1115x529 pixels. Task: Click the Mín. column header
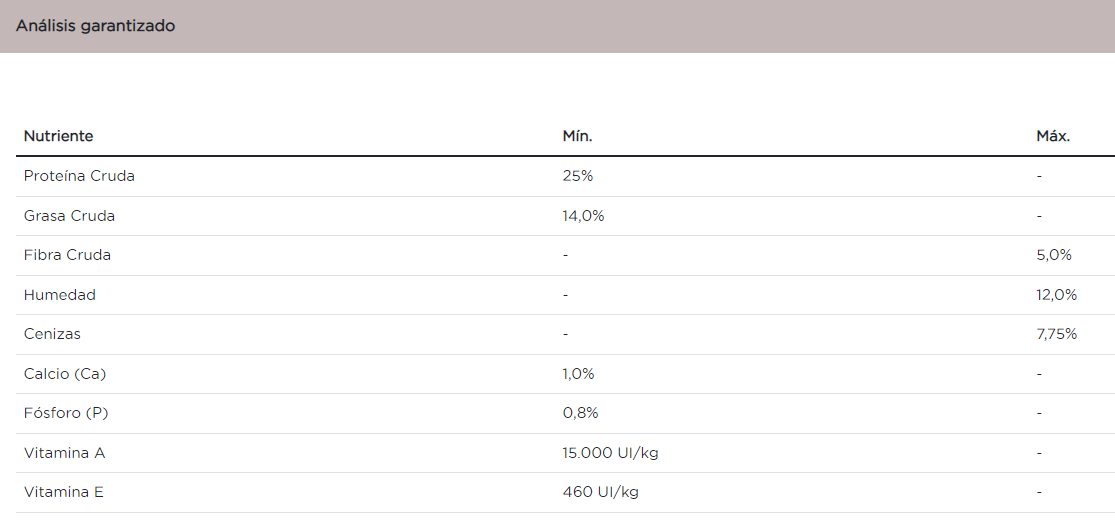coord(577,136)
